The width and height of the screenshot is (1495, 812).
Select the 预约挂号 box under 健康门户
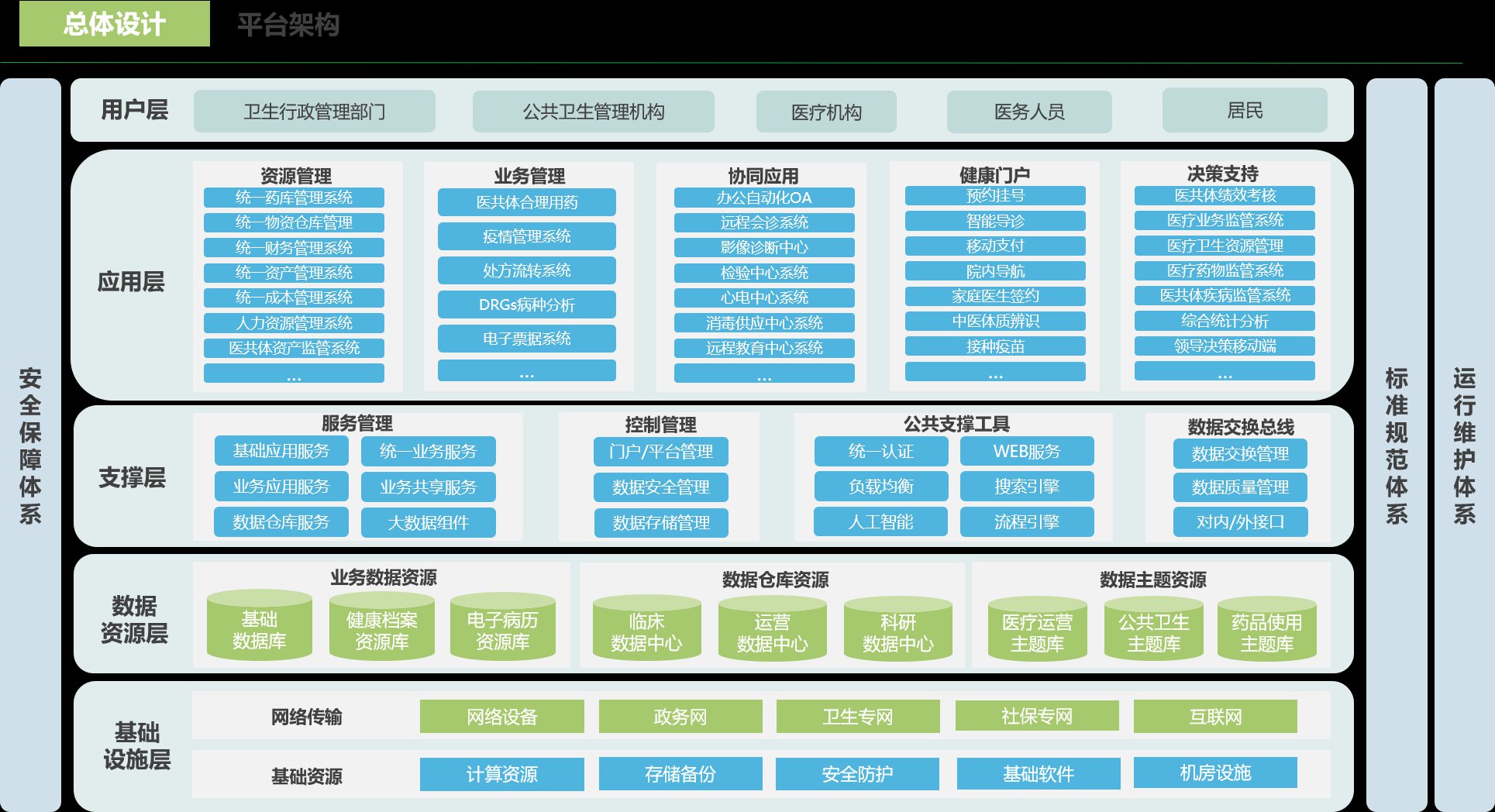click(995, 196)
